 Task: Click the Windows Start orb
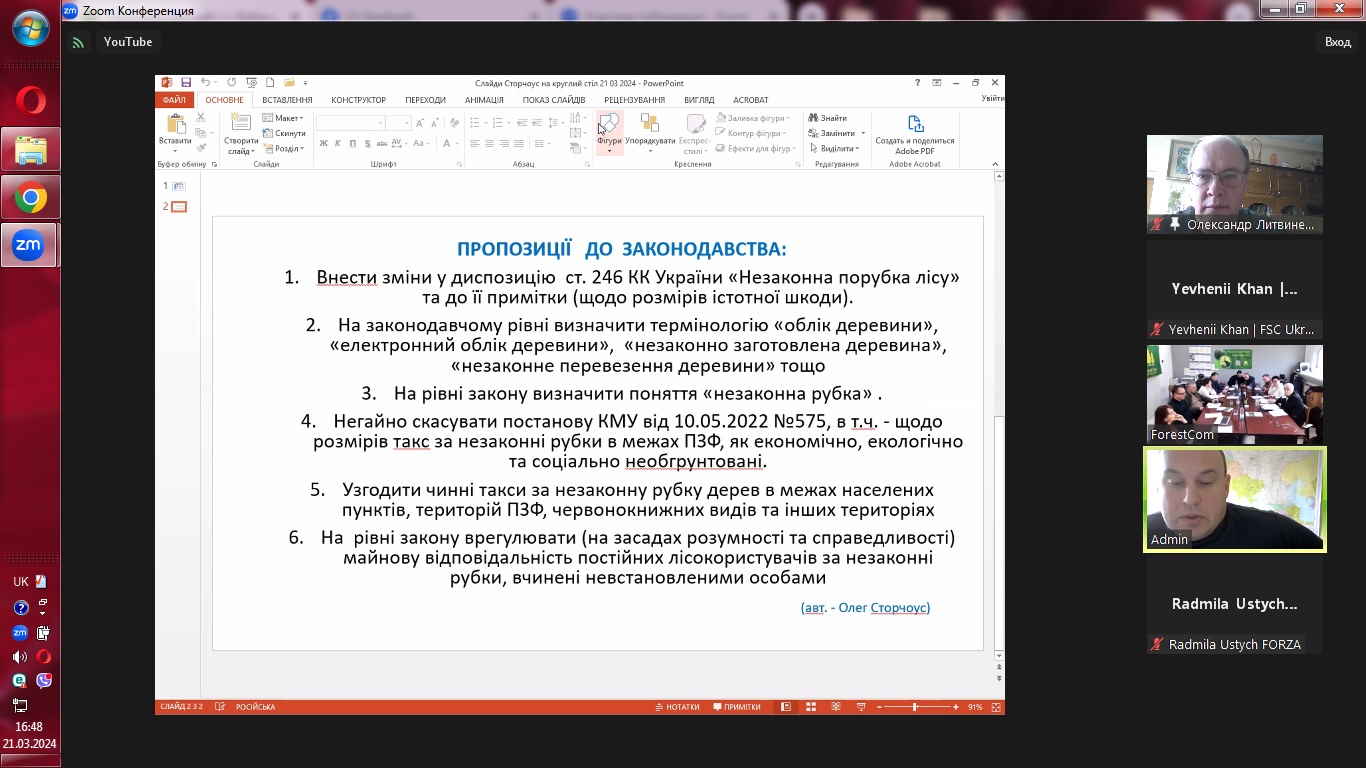[x=30, y=28]
